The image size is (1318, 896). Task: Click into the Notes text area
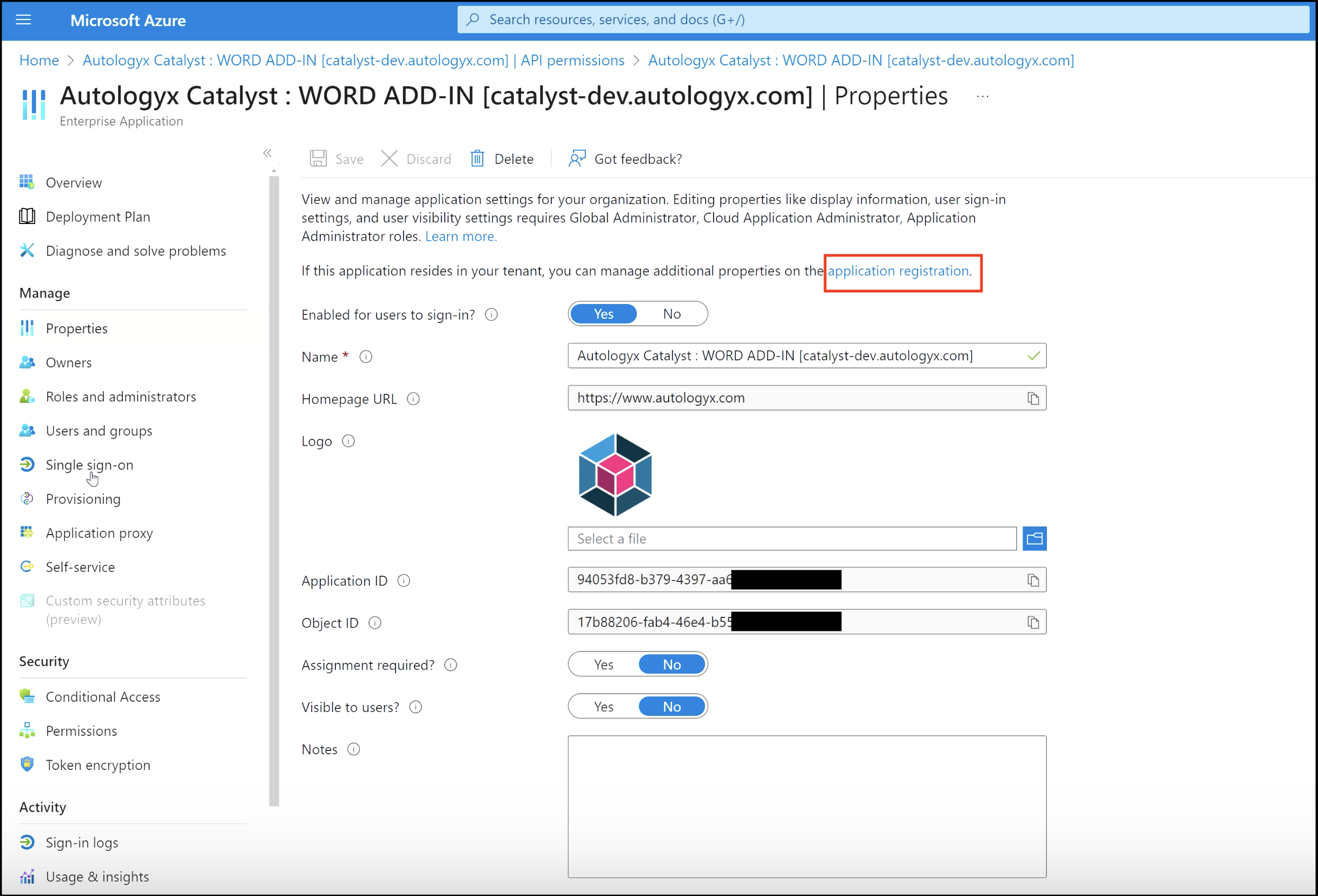pyautogui.click(x=807, y=806)
